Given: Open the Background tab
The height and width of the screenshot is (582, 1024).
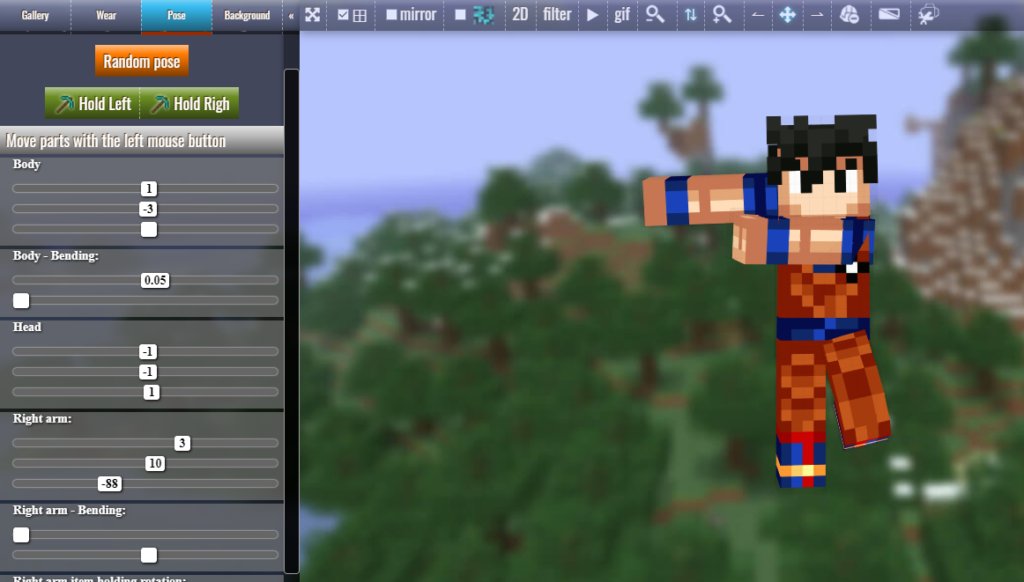Looking at the screenshot, I should click(x=247, y=15).
